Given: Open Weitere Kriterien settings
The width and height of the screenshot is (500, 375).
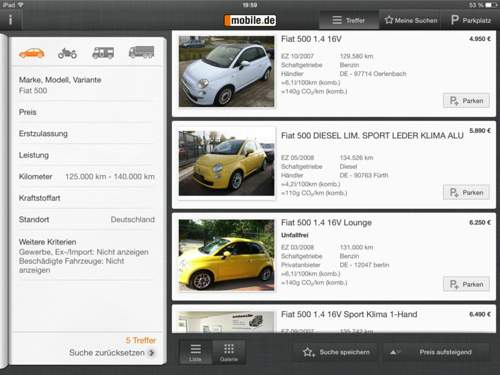Looking at the screenshot, I should tap(87, 255).
